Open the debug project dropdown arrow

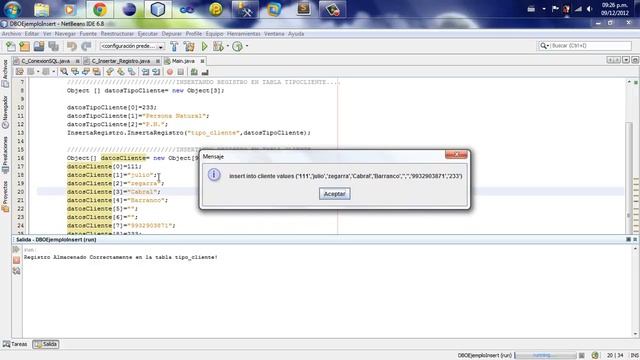click(x=227, y=47)
